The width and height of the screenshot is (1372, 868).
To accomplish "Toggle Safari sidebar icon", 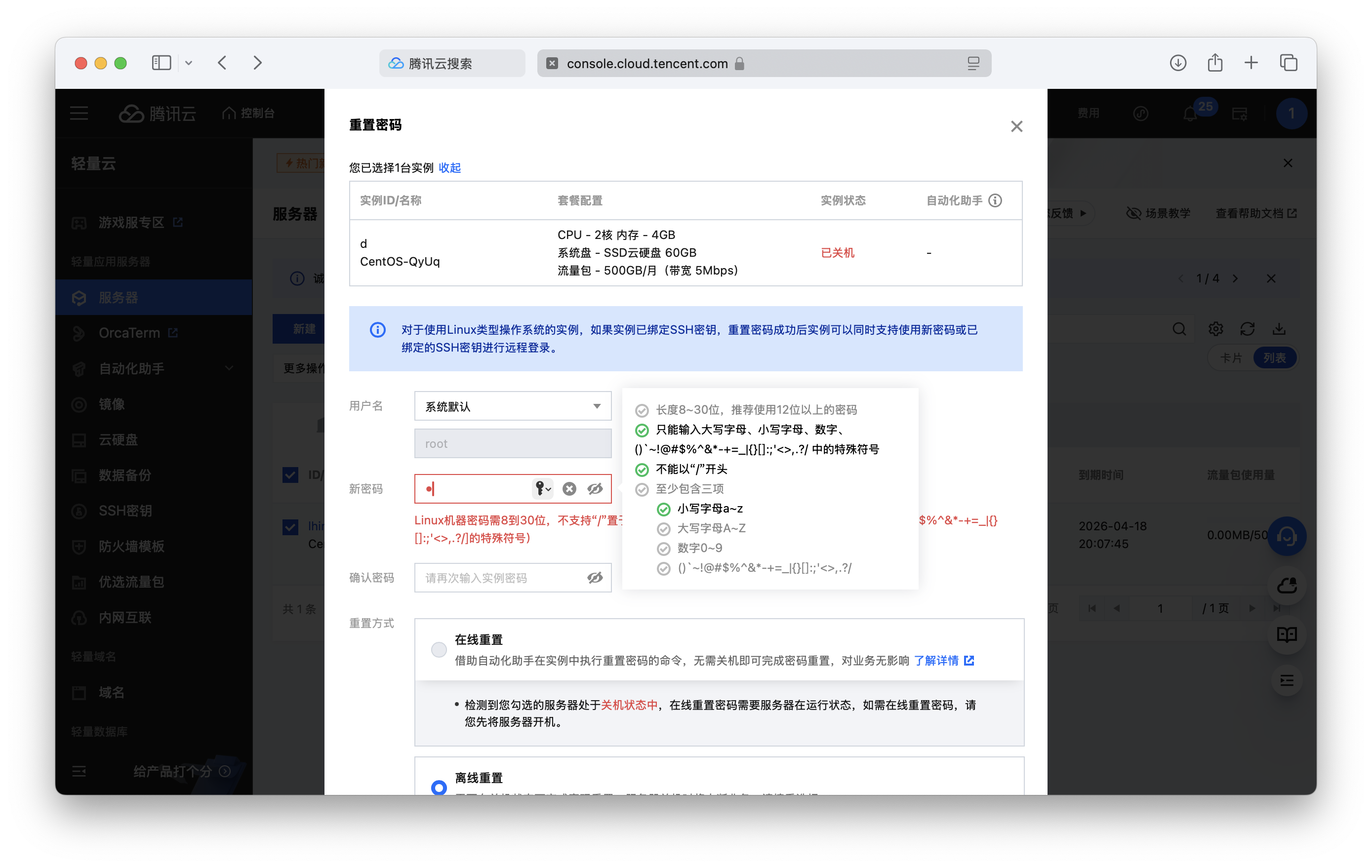I will (161, 63).
